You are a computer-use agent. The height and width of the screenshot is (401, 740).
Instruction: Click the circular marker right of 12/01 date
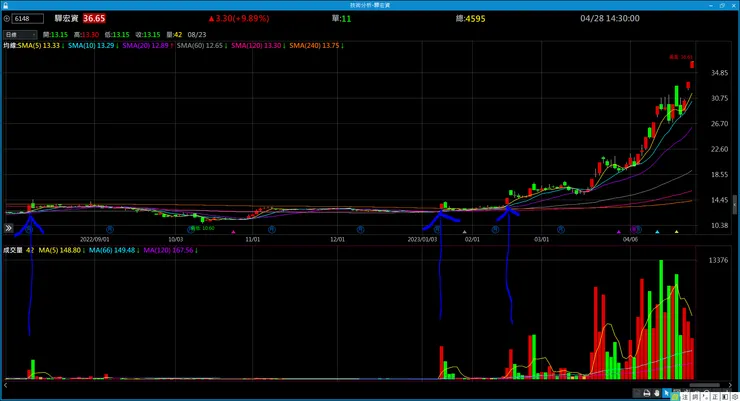360,229
